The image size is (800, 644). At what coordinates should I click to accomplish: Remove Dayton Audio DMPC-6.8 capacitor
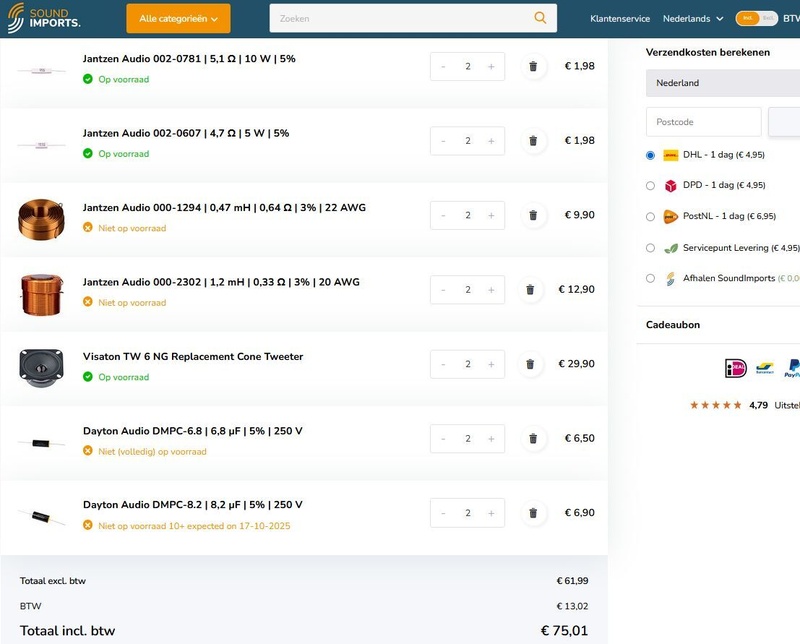(x=533, y=439)
